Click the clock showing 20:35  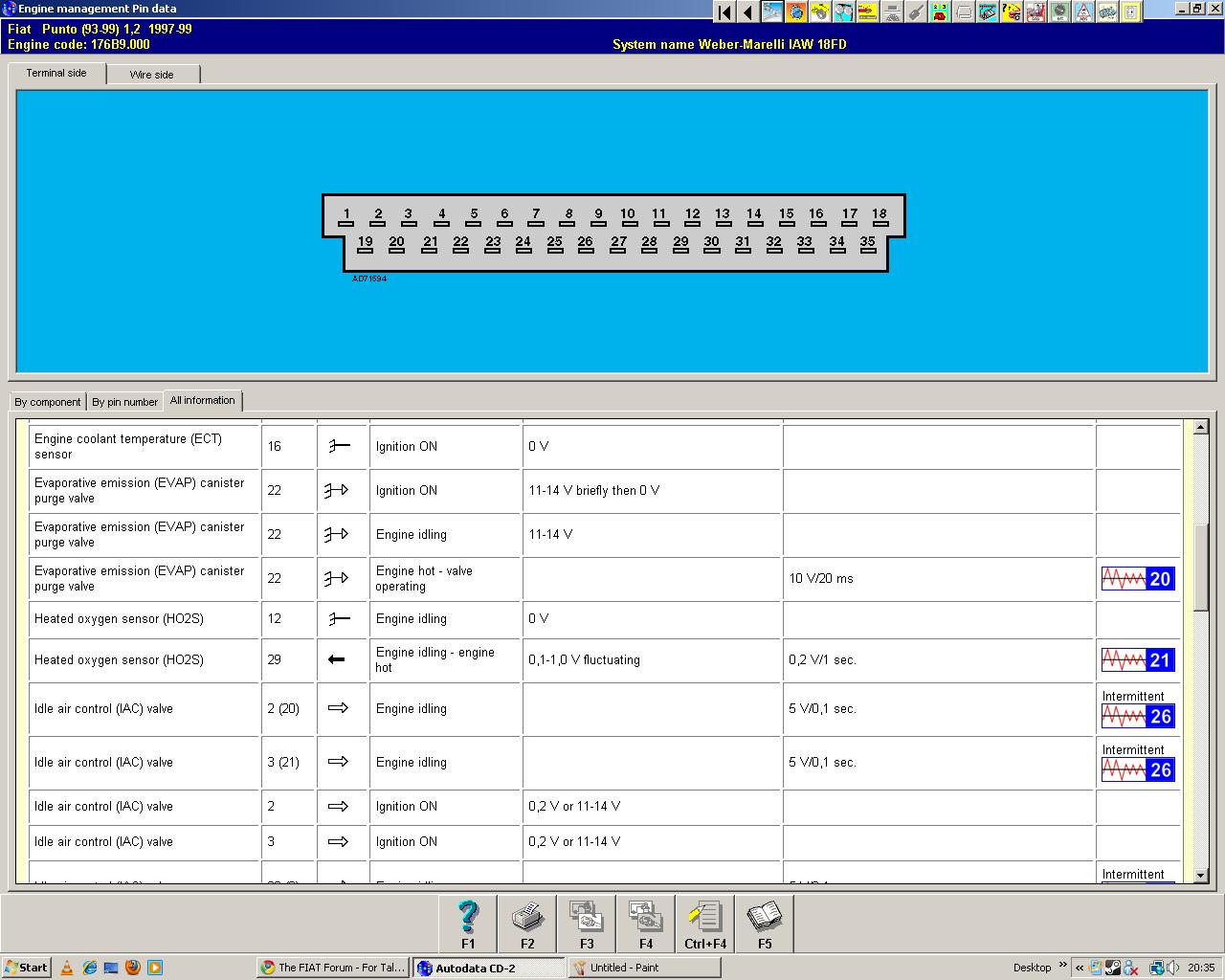pos(1201,968)
